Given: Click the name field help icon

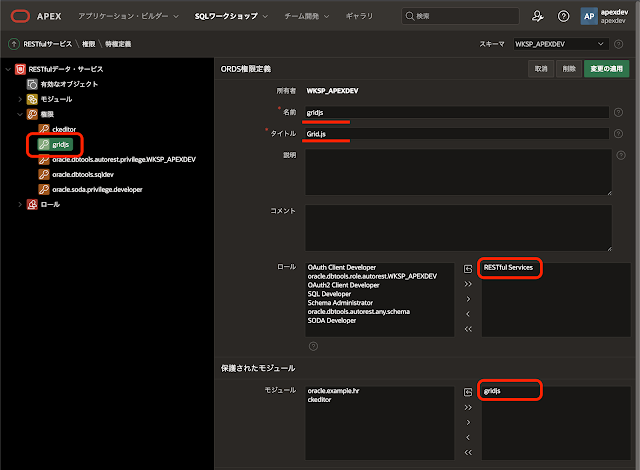Looking at the screenshot, I should coord(618,112).
